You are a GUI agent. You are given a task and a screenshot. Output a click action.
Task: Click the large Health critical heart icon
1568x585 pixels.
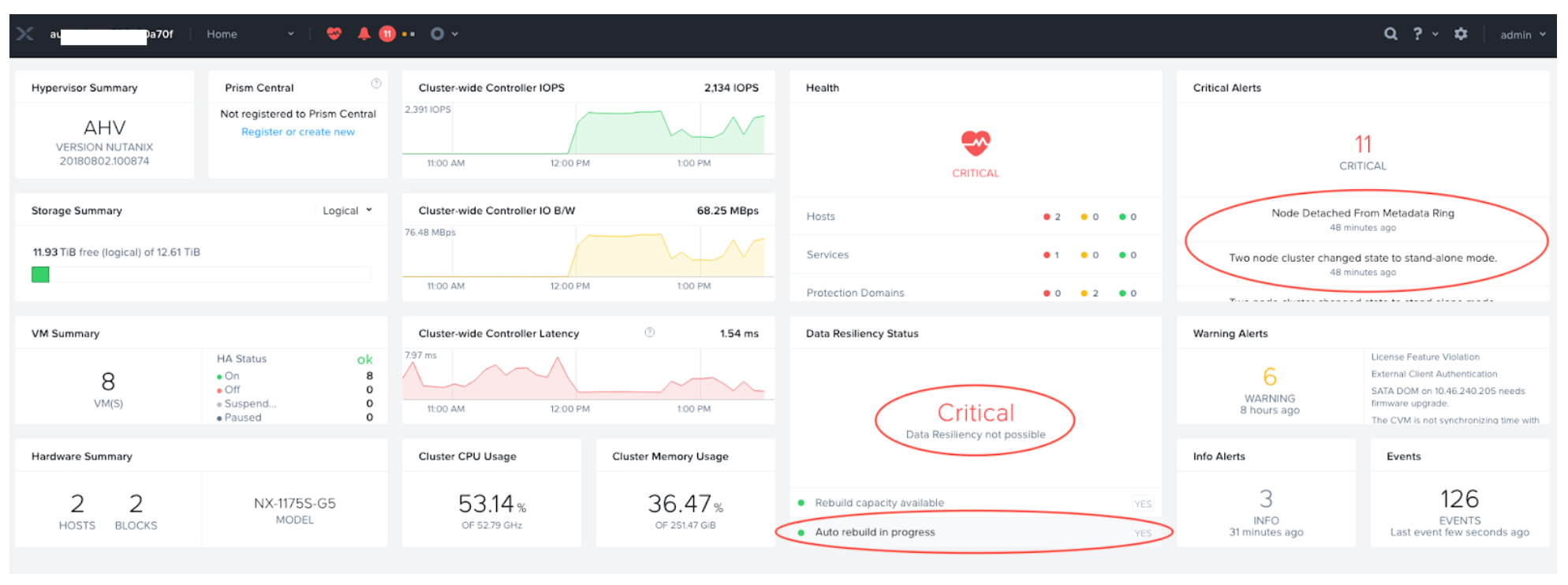976,143
